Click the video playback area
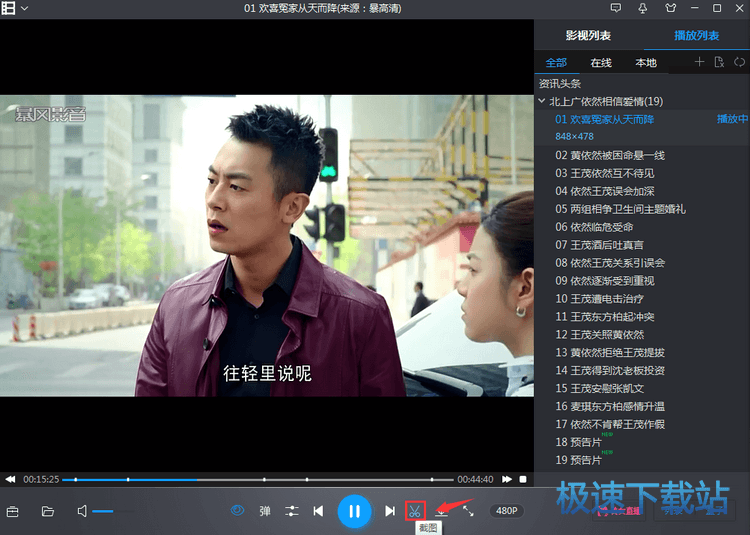This screenshot has height=535, width=750. click(x=267, y=245)
